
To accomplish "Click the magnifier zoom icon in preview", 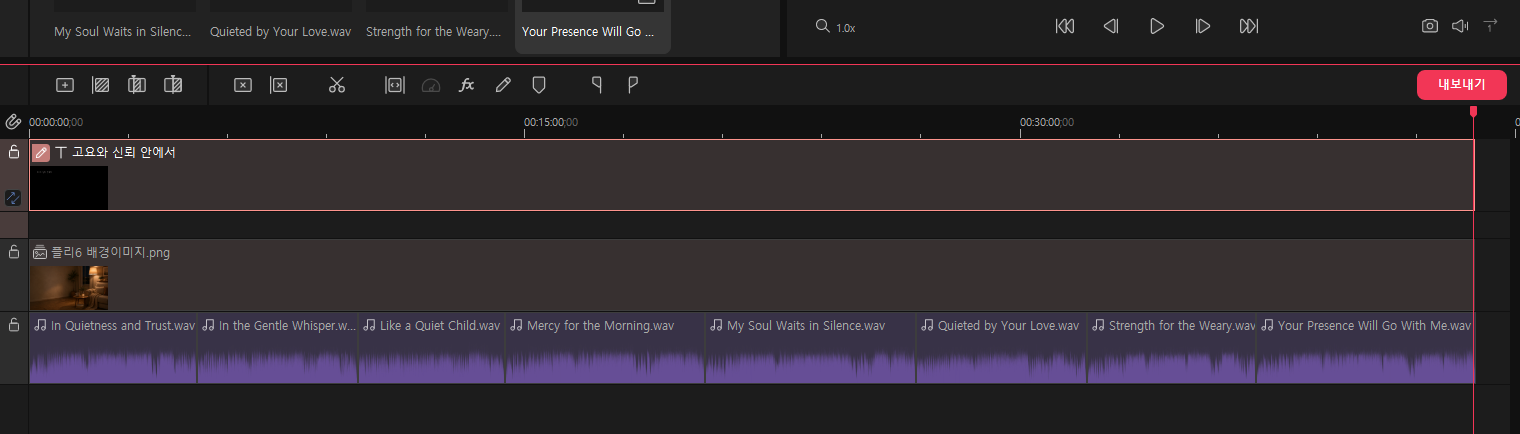I will tap(822, 26).
